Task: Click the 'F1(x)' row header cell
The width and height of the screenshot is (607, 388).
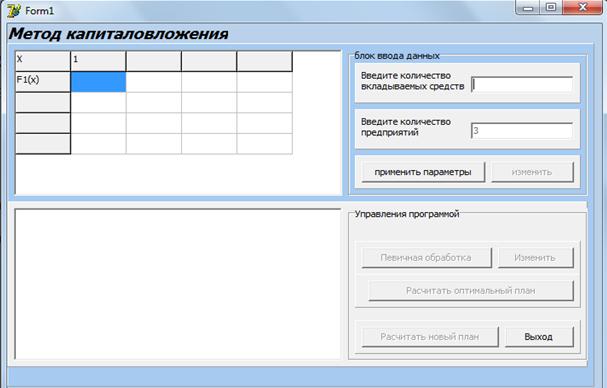Action: [43, 82]
